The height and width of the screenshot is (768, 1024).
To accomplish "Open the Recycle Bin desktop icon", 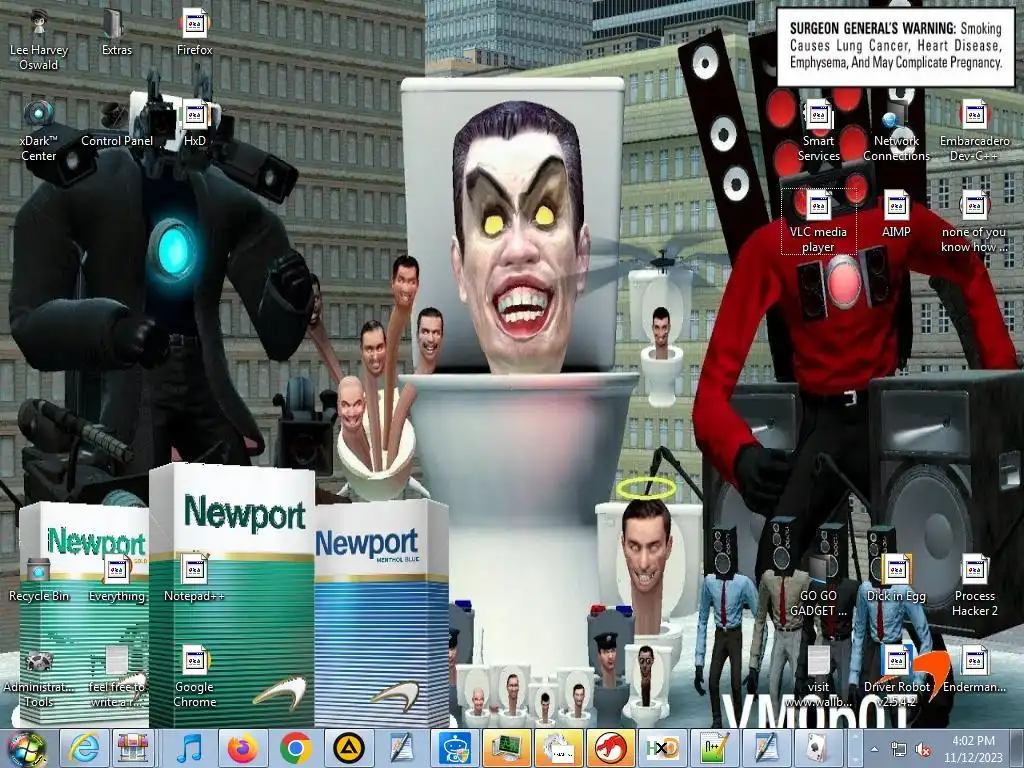I will 39,579.
